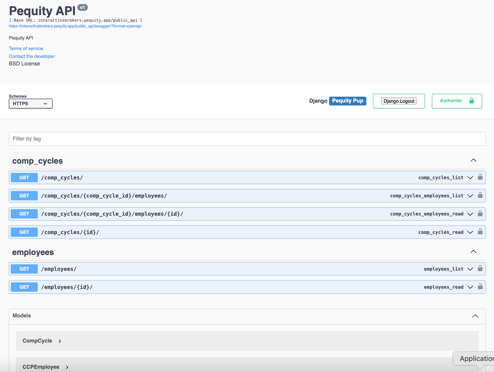Expand employees_read operation chevron

pyautogui.click(x=470, y=287)
